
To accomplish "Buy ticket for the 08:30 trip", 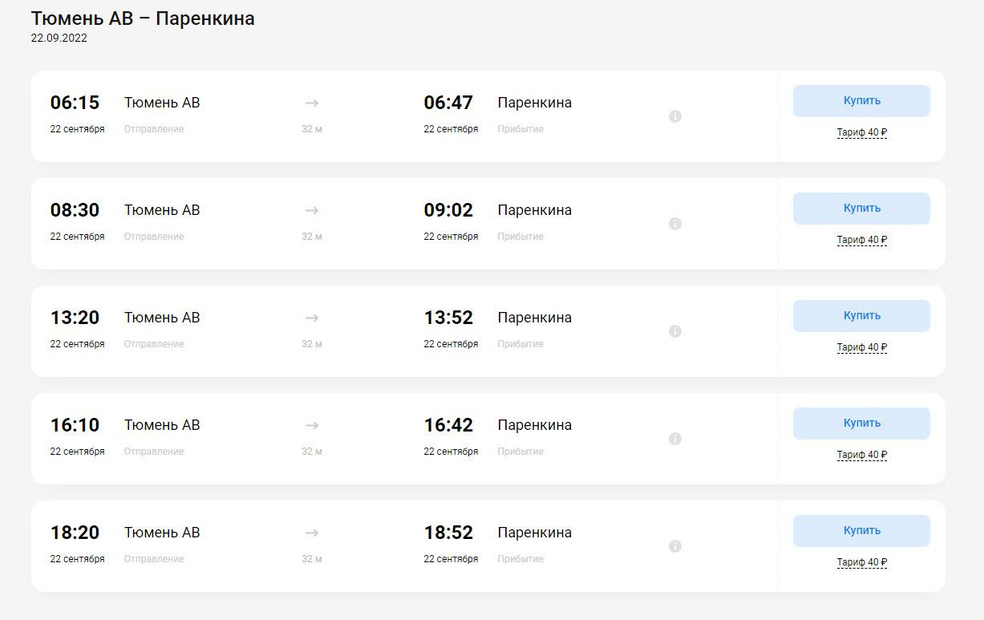I will pyautogui.click(x=861, y=208).
